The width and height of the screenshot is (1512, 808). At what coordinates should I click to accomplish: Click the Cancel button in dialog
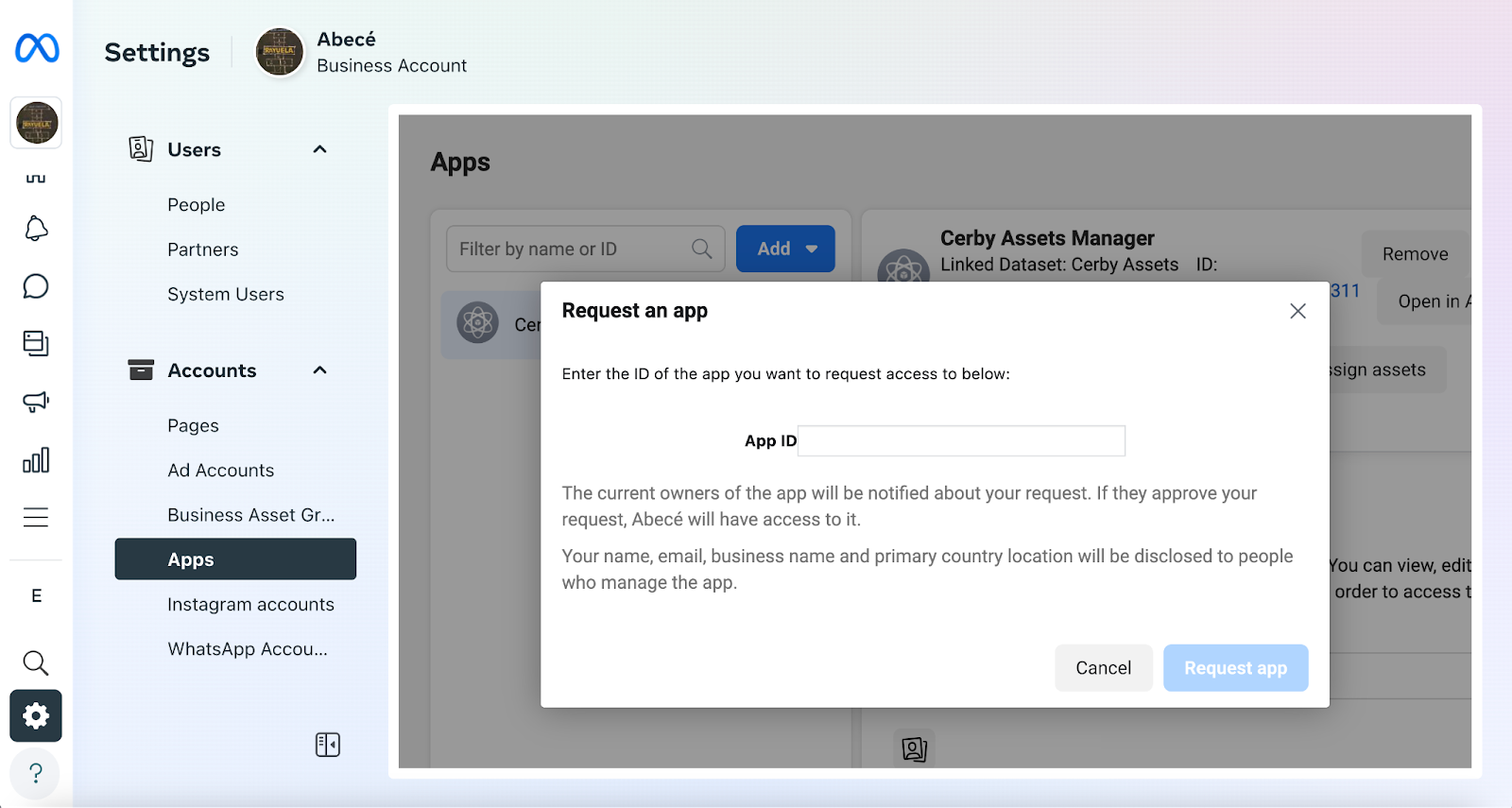(1104, 668)
